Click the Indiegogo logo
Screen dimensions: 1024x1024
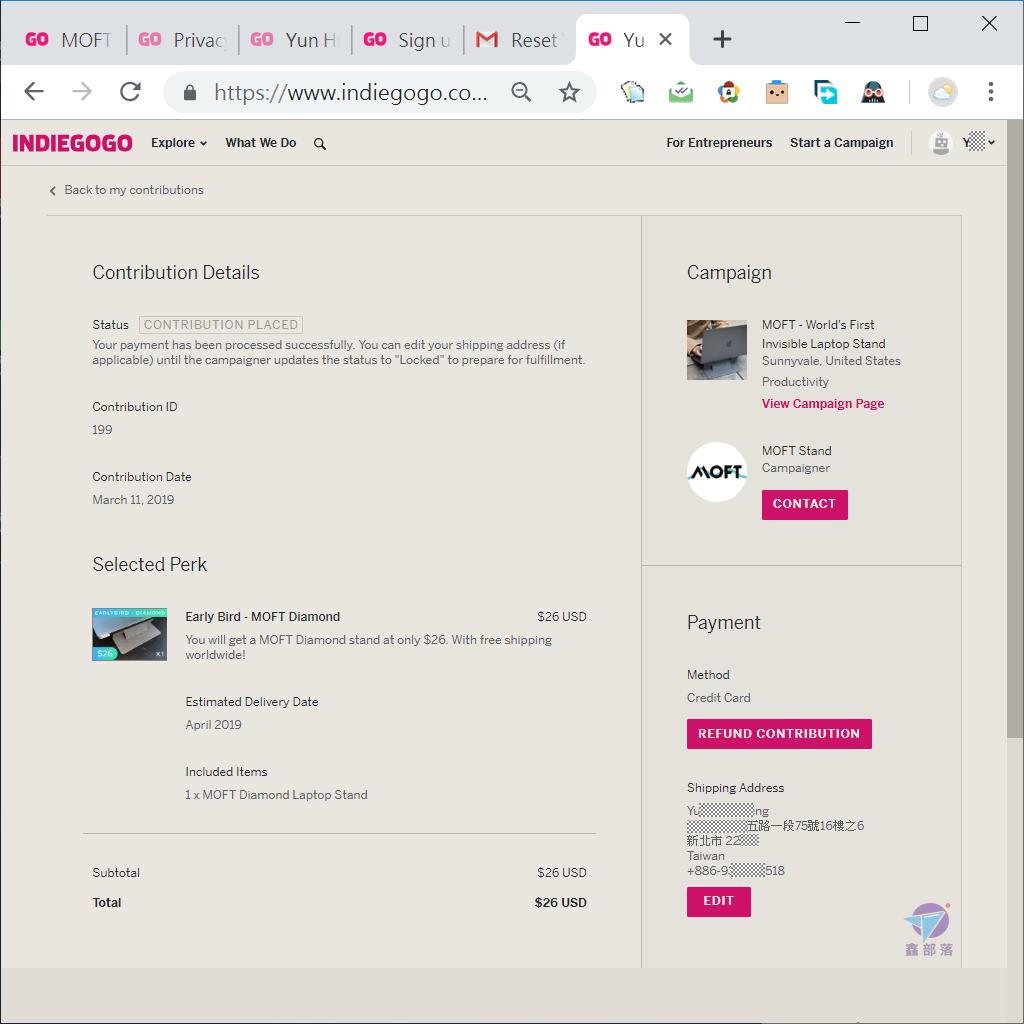[x=72, y=143]
